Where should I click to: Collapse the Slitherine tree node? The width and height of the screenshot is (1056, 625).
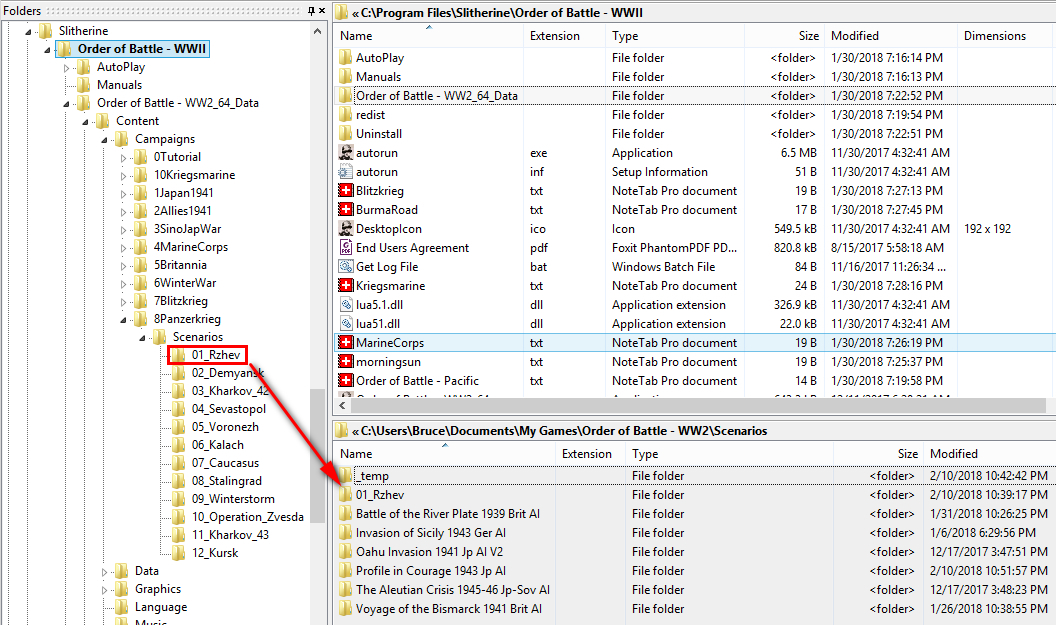pyautogui.click(x=28, y=32)
